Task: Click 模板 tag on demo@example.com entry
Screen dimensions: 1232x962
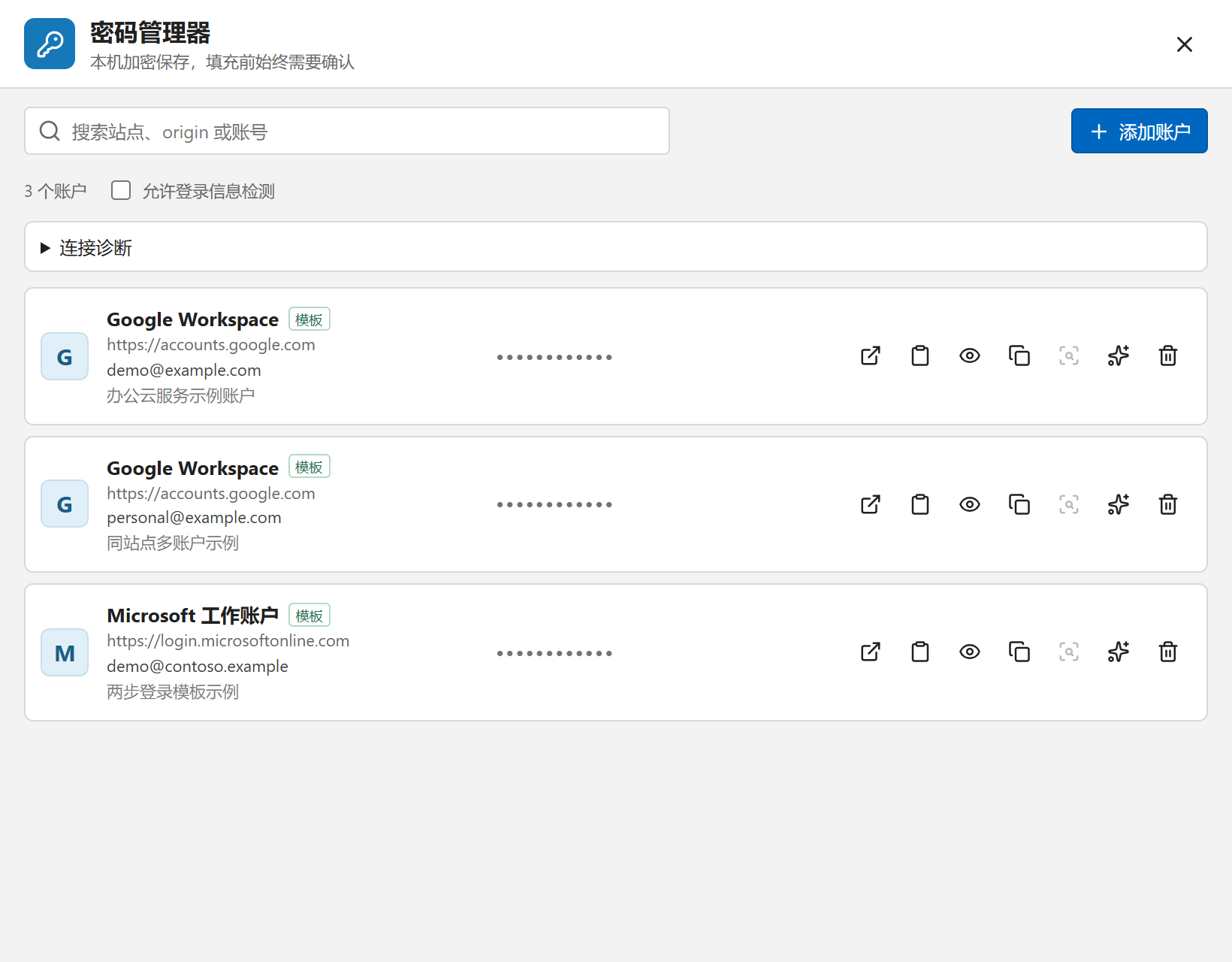Action: [310, 319]
